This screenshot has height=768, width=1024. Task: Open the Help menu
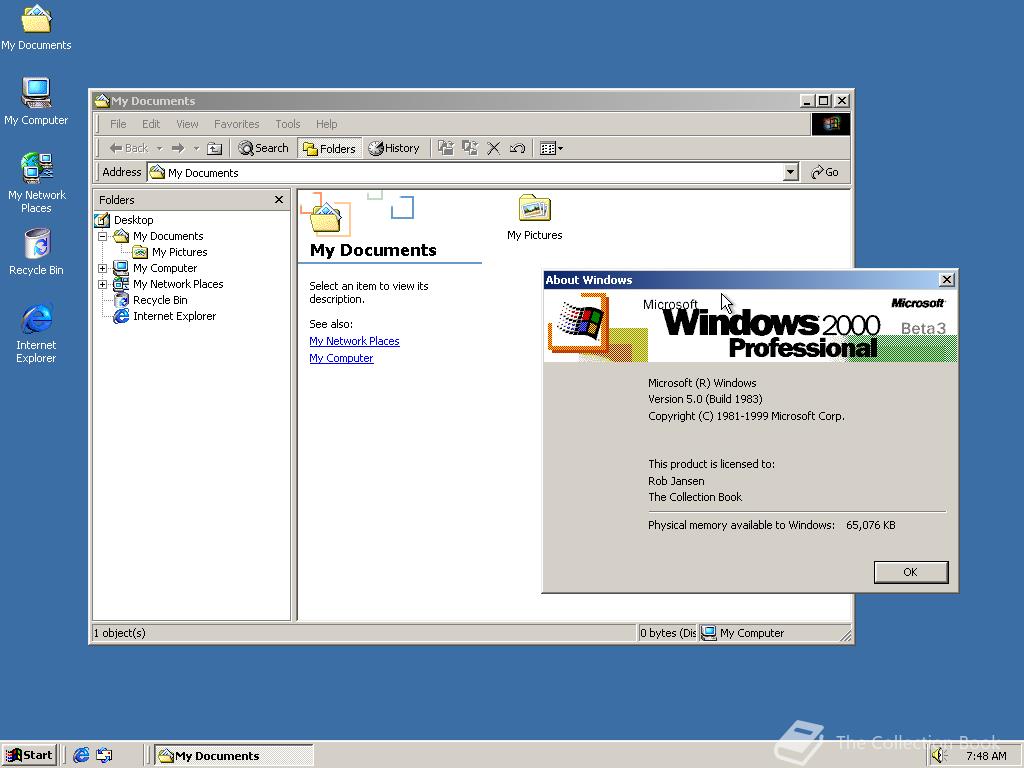click(327, 124)
